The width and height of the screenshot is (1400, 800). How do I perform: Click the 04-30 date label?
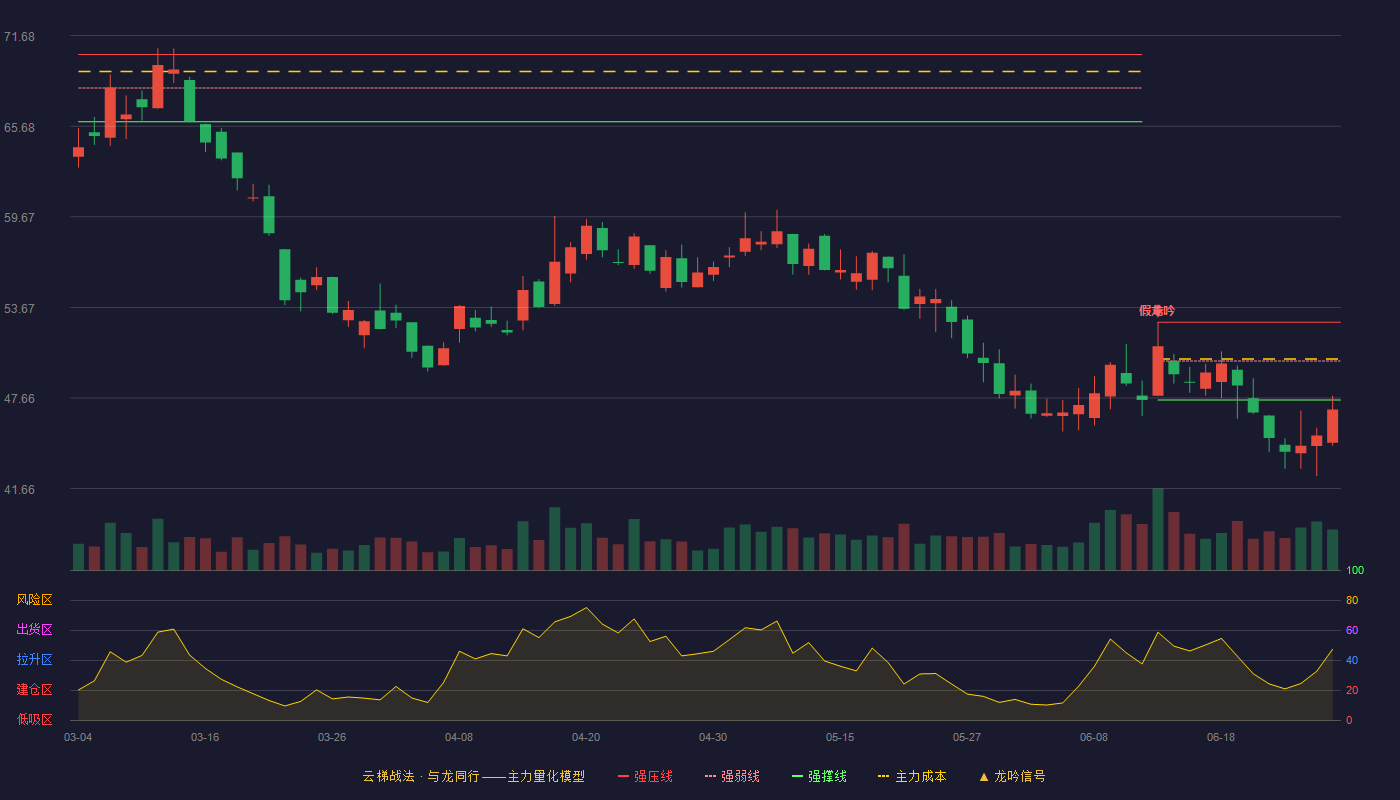(713, 737)
